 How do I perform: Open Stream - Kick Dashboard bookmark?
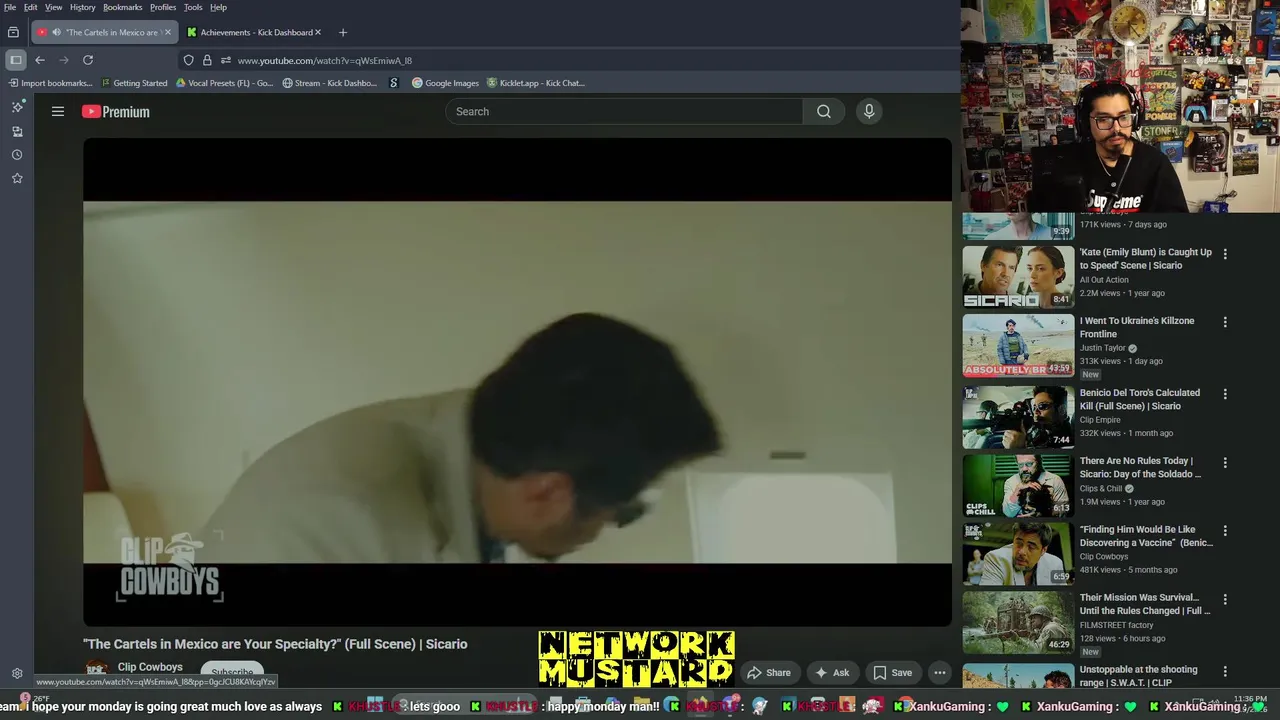click(x=329, y=83)
